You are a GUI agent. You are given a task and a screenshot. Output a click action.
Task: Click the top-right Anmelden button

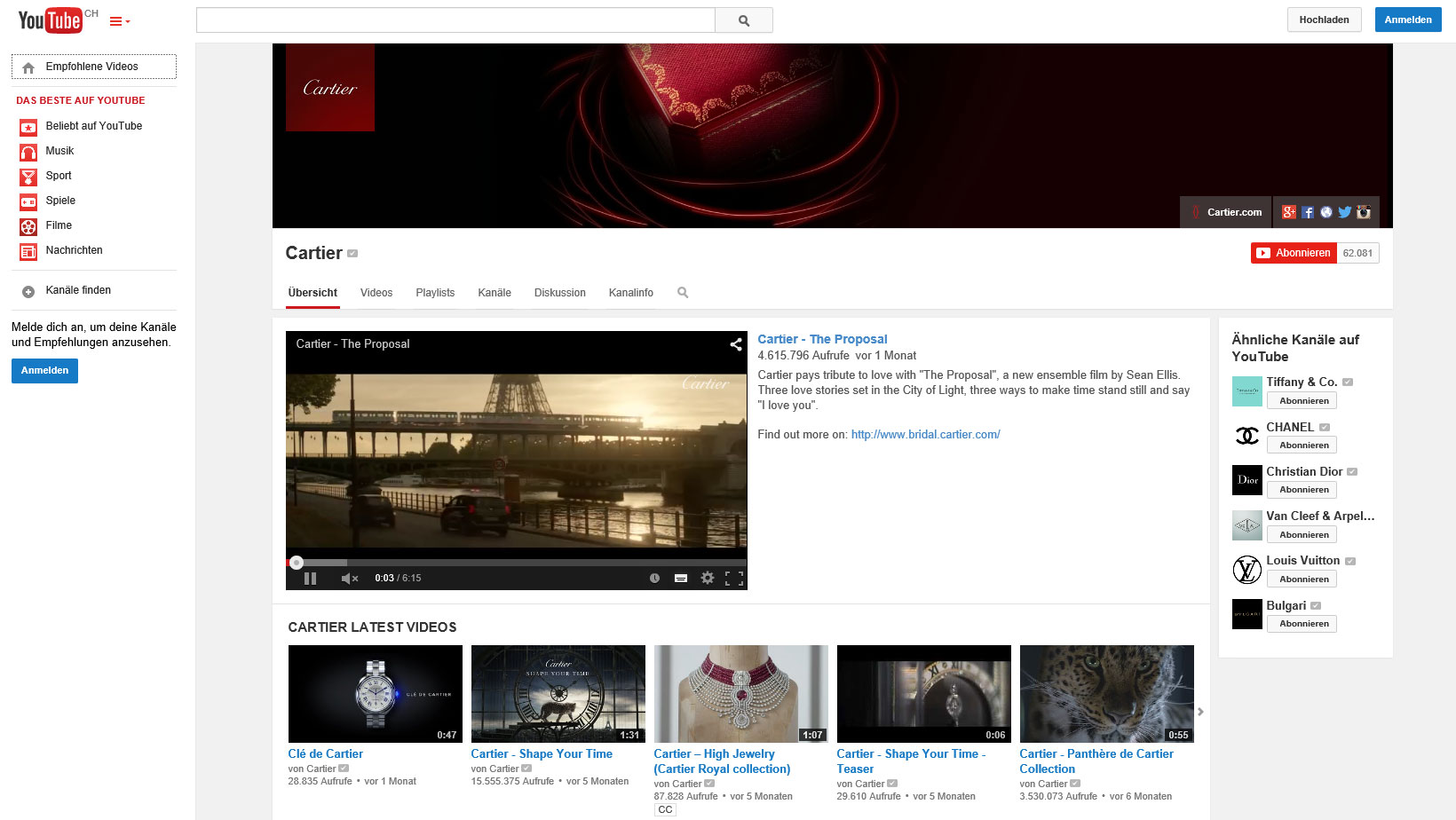pos(1408,20)
